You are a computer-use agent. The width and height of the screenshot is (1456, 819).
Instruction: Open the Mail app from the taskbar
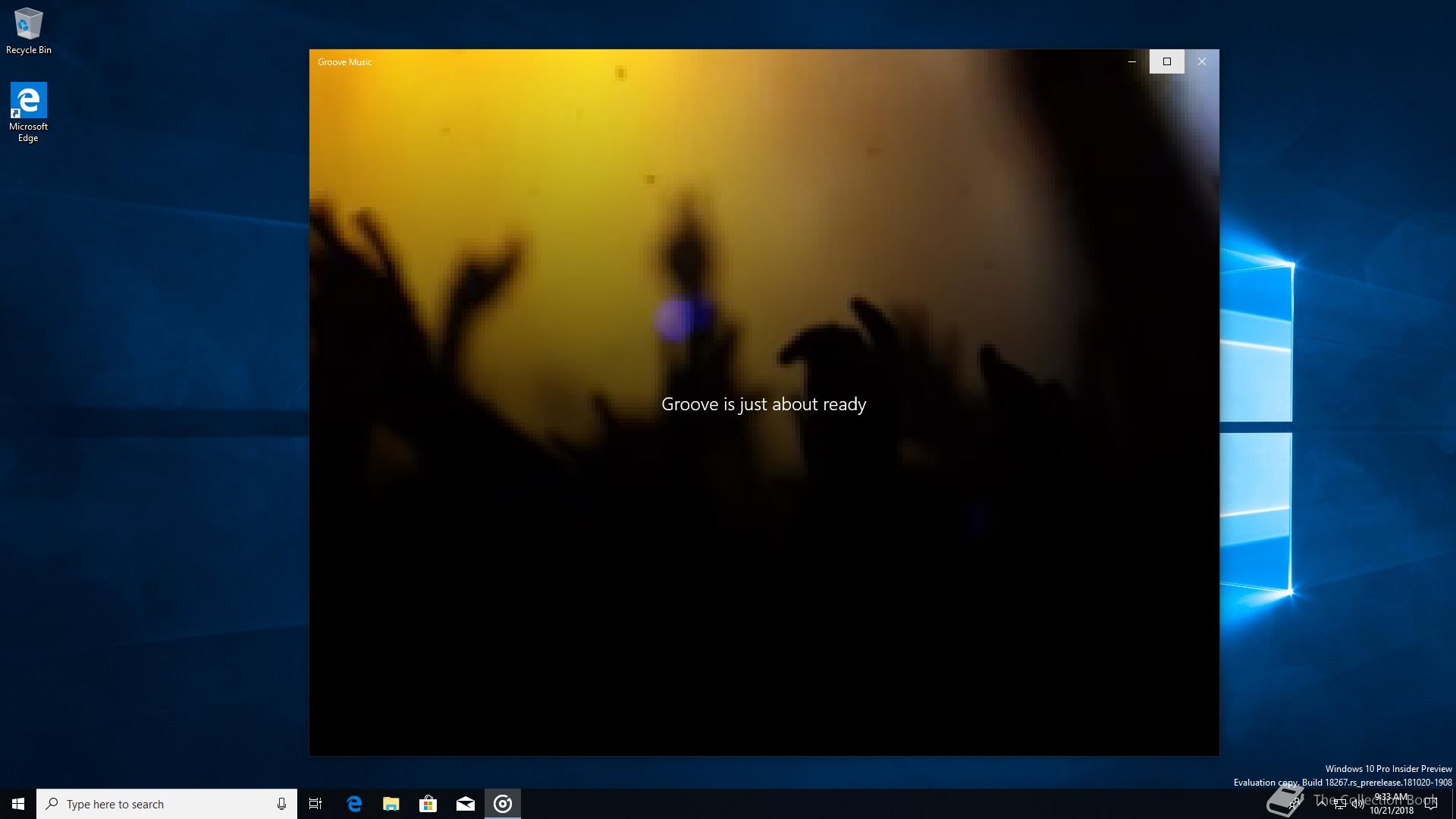point(466,804)
